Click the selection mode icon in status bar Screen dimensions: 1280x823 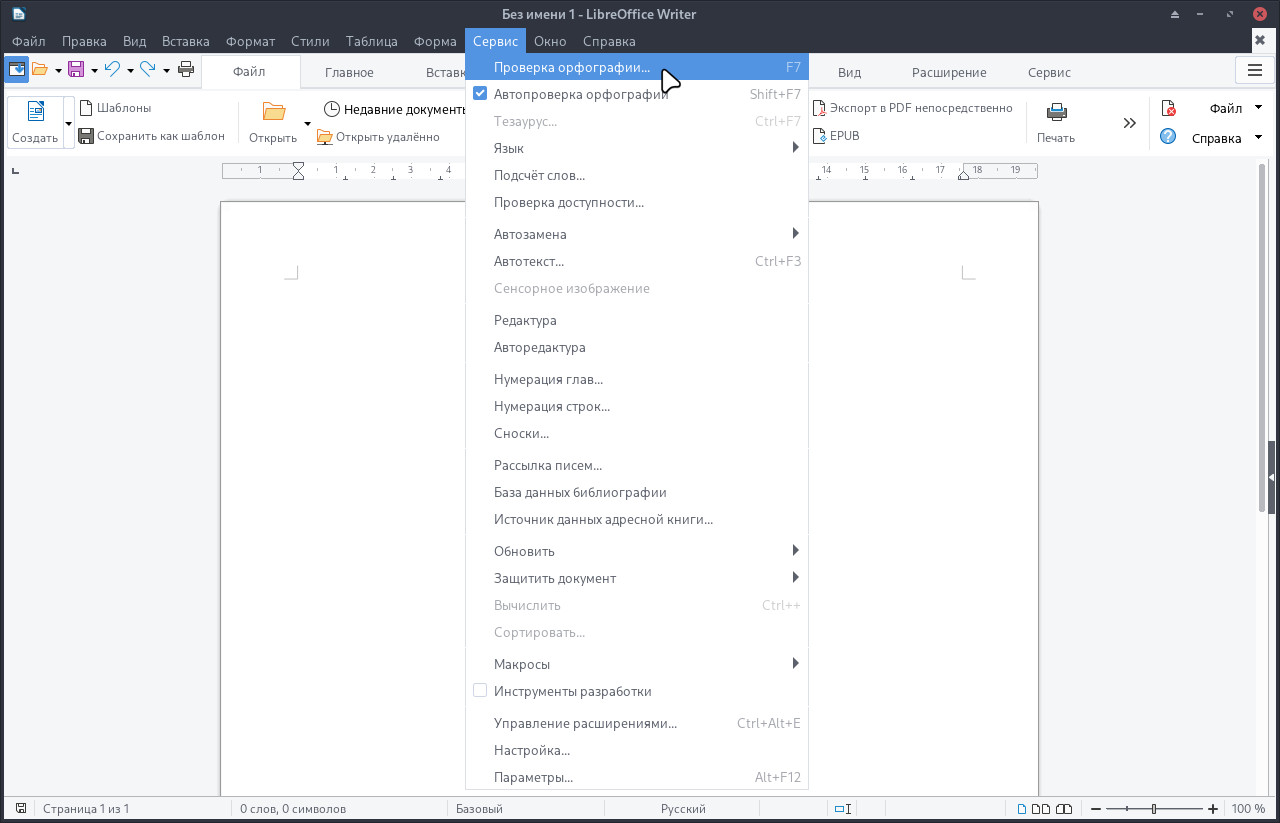click(842, 809)
